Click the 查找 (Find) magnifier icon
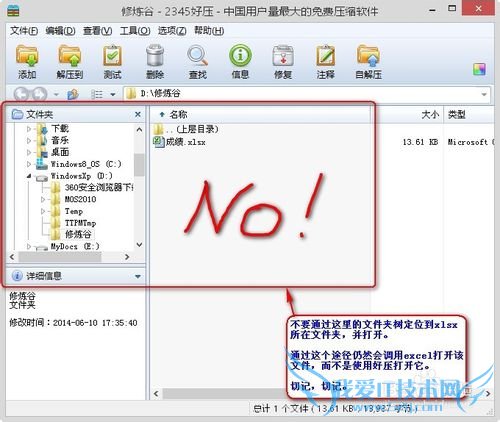The height and width of the screenshot is (422, 500). point(198,55)
